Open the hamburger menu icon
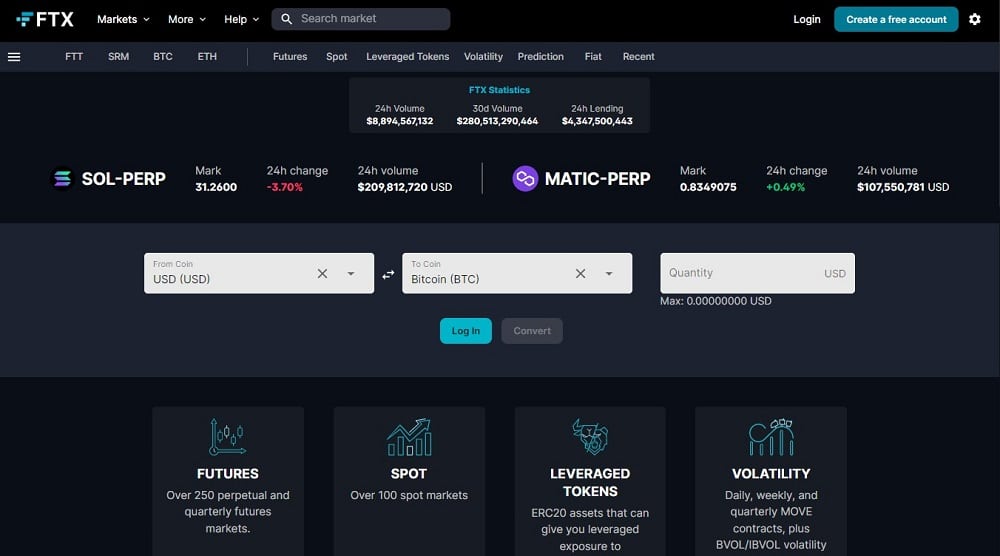The width and height of the screenshot is (1000, 556). tap(14, 57)
